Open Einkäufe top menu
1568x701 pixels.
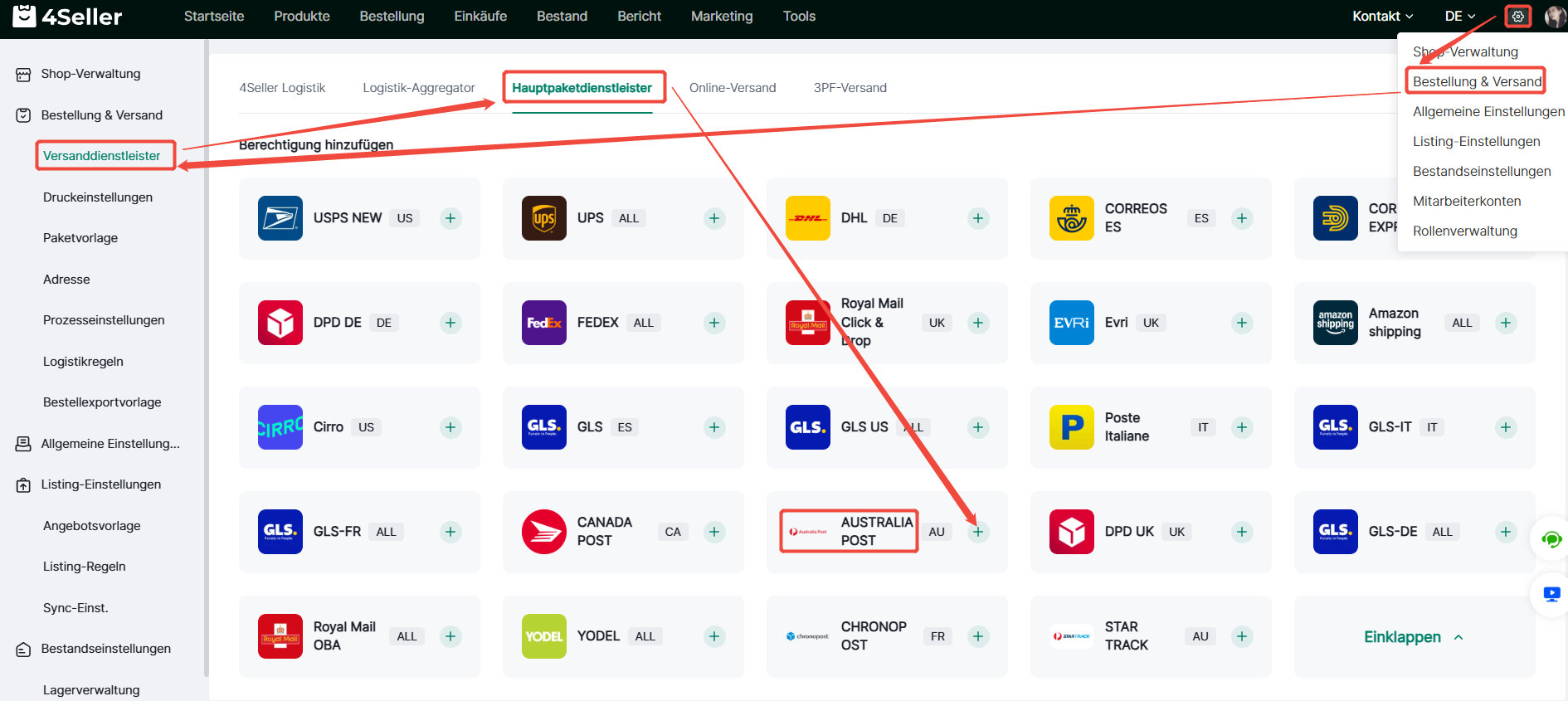480,16
